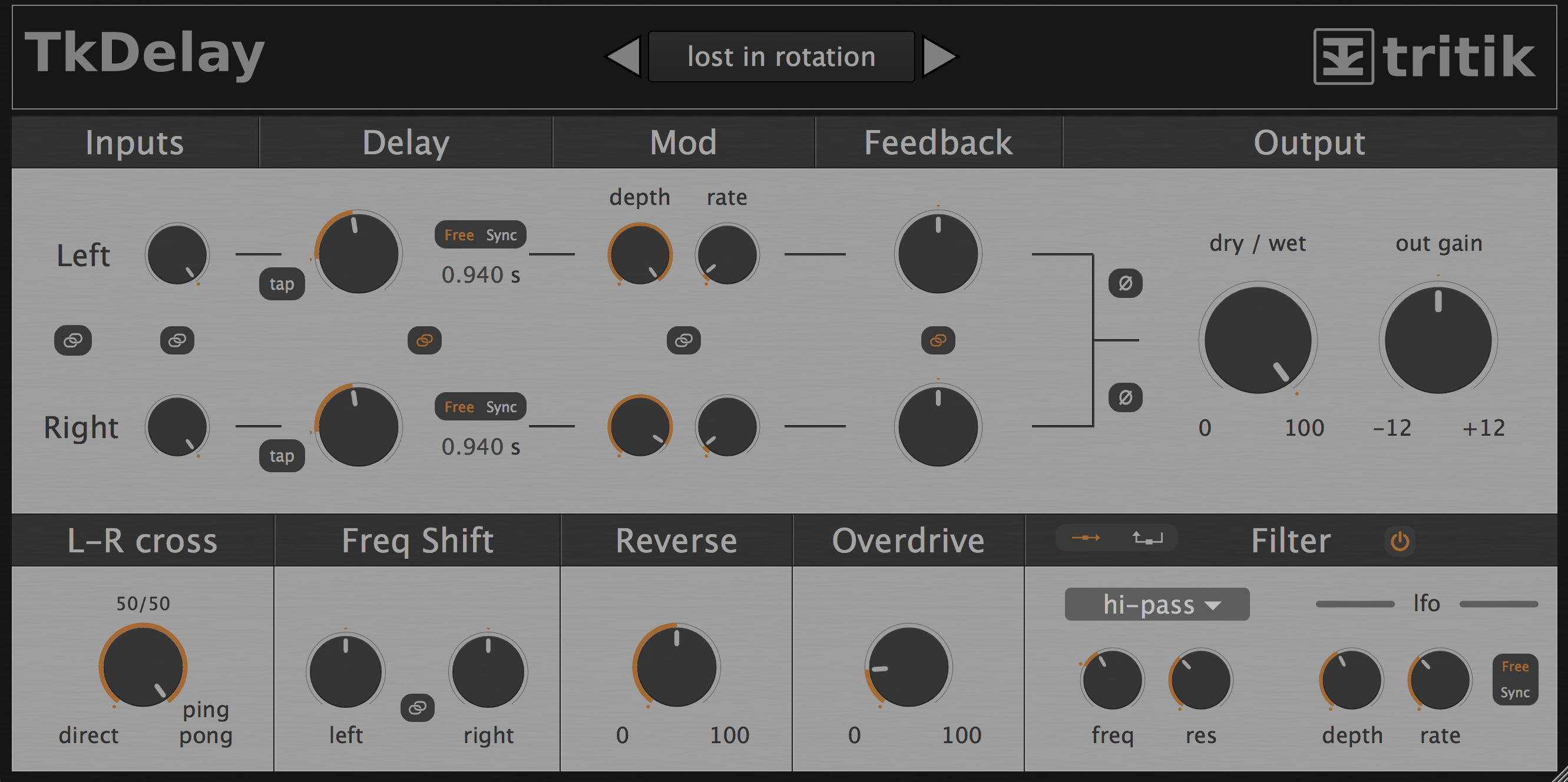Go to the next preset arrow
This screenshot has width=1568, height=782.
(x=940, y=57)
